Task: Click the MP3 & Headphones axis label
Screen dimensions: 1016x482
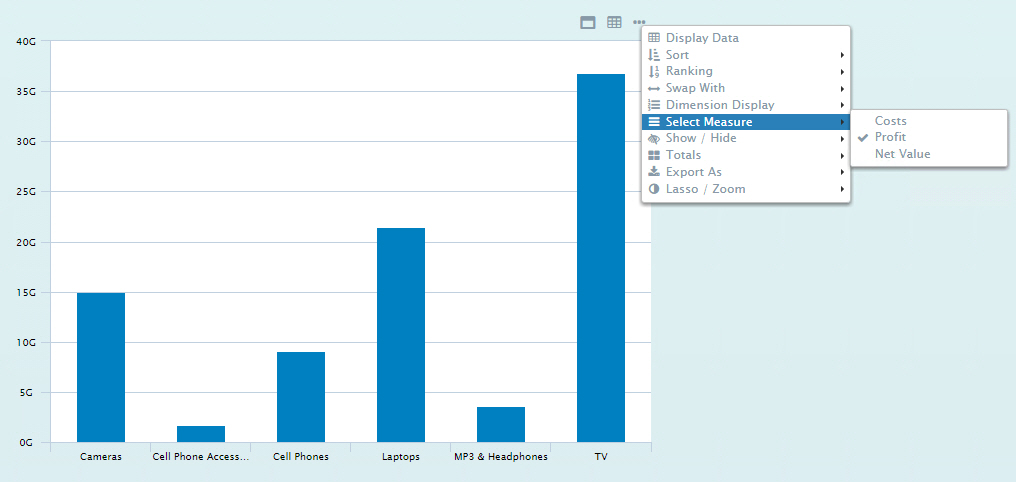Action: pyautogui.click(x=501, y=457)
